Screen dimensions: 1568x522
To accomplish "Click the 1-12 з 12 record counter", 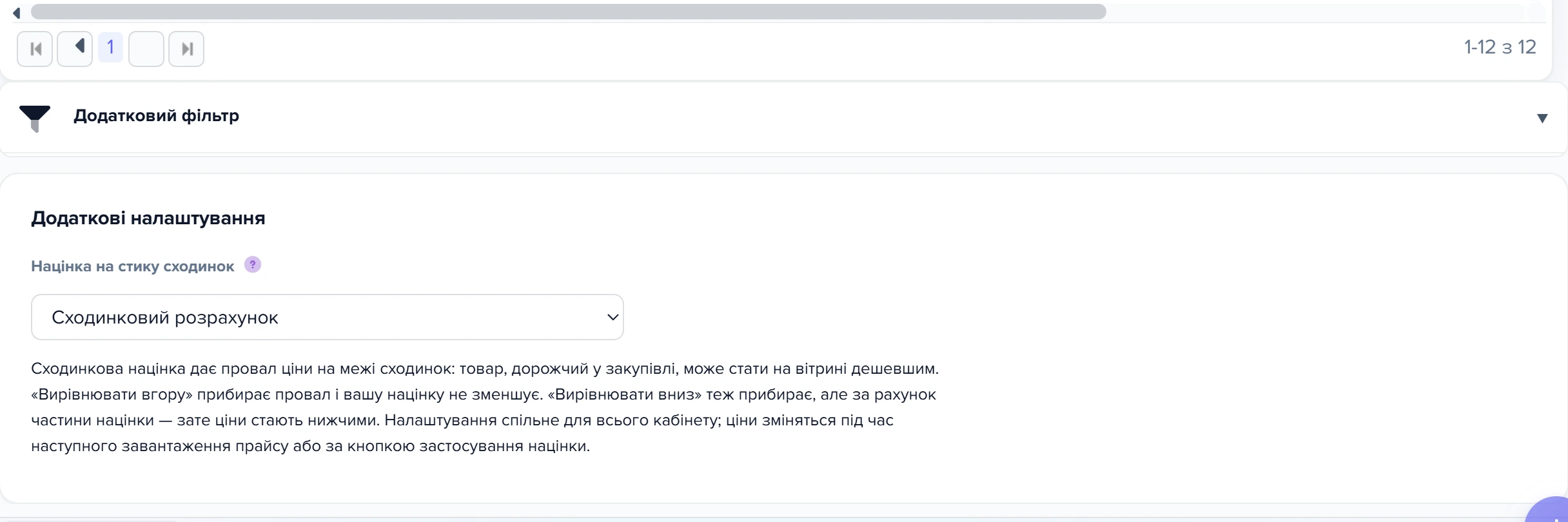I will 1500,47.
